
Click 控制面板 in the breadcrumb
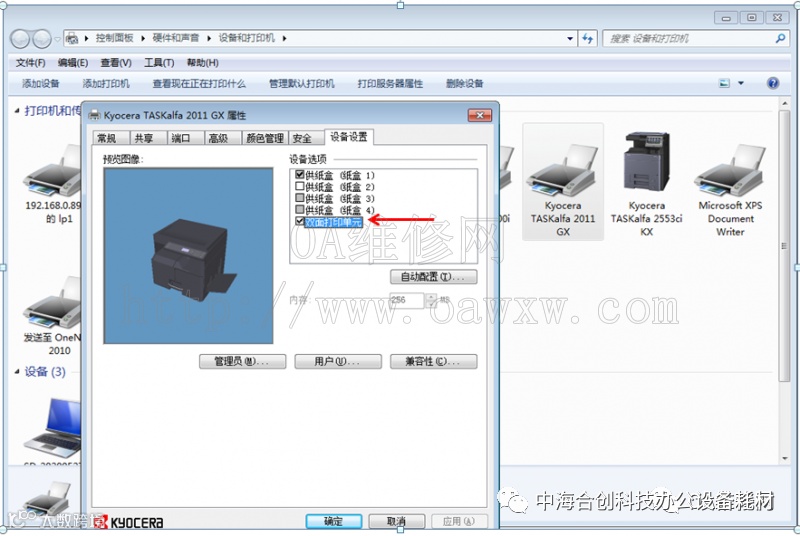114,38
